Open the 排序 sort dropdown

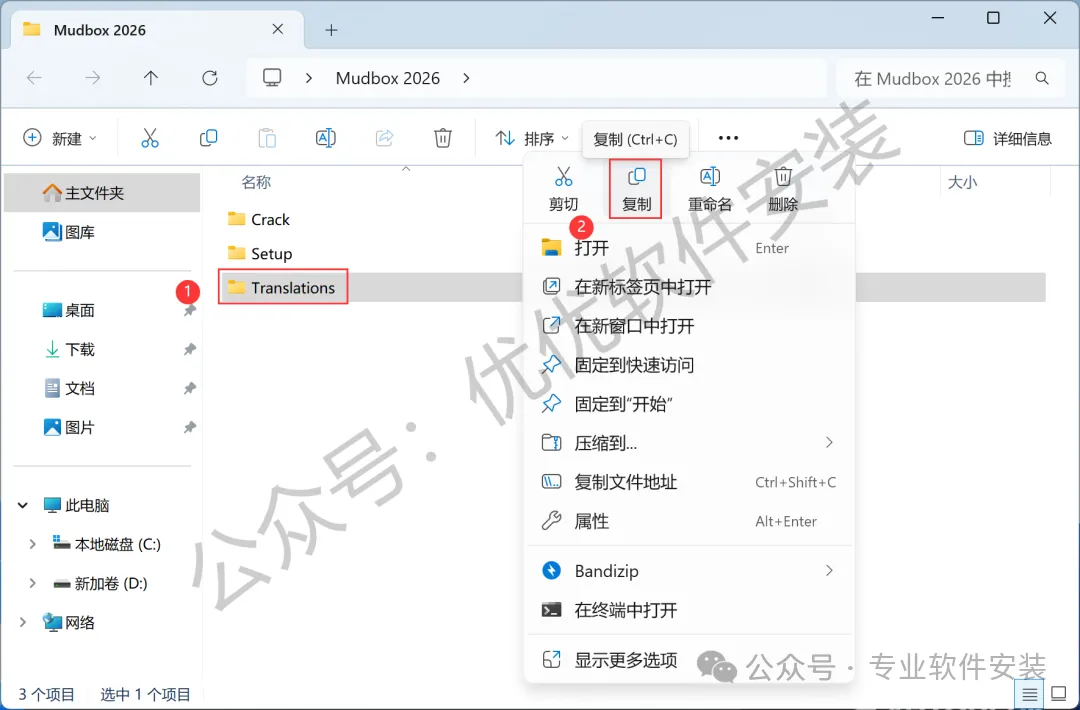pyautogui.click(x=532, y=138)
